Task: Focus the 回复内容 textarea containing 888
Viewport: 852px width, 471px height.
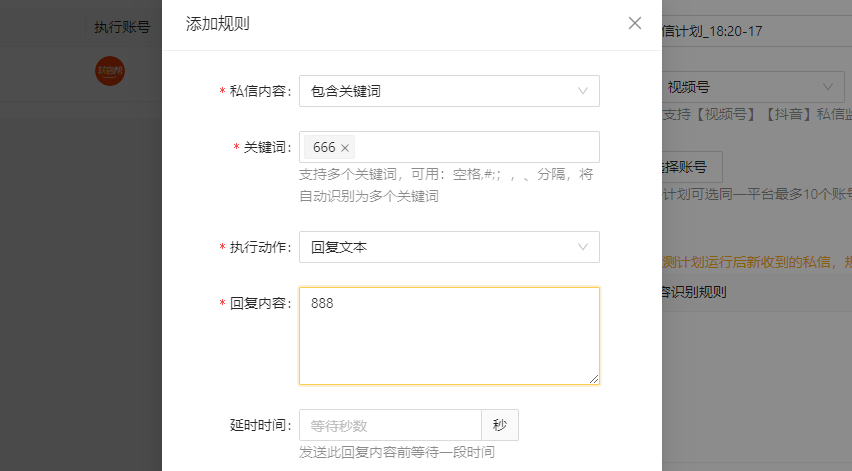Action: [449, 336]
